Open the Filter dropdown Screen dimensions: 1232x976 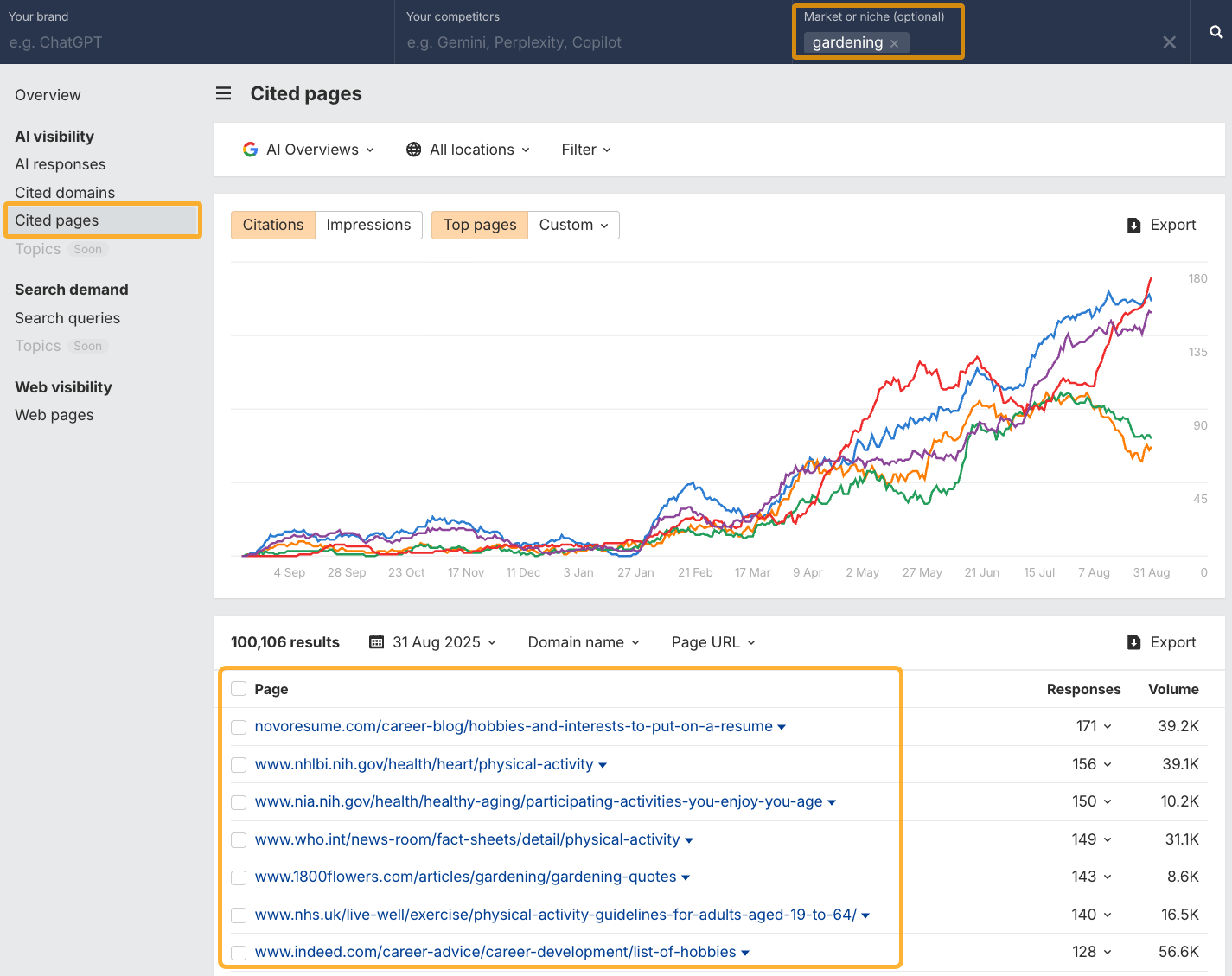585,149
